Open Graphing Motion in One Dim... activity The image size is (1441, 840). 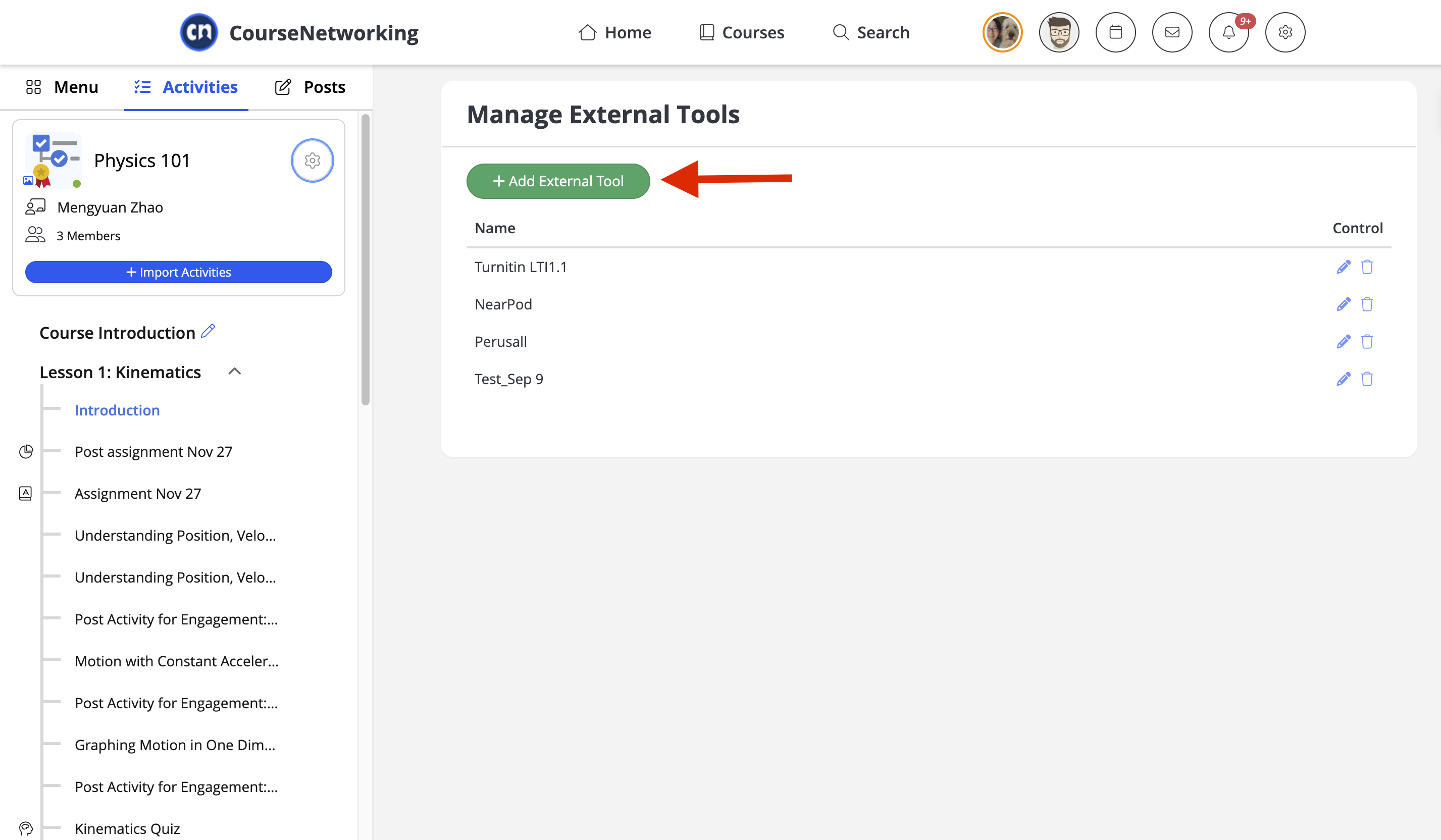coord(175,745)
